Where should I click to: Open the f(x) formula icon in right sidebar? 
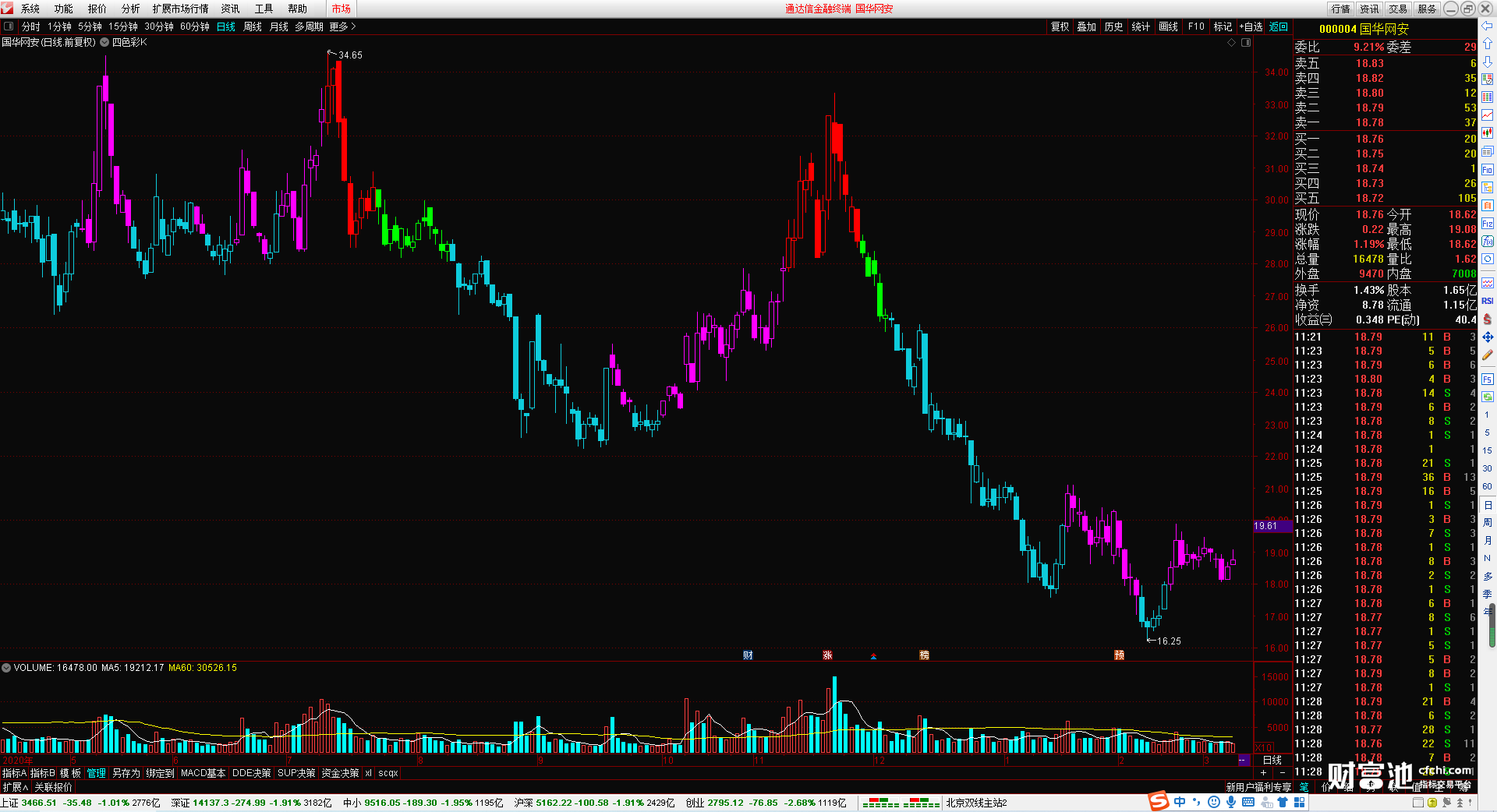1487,242
